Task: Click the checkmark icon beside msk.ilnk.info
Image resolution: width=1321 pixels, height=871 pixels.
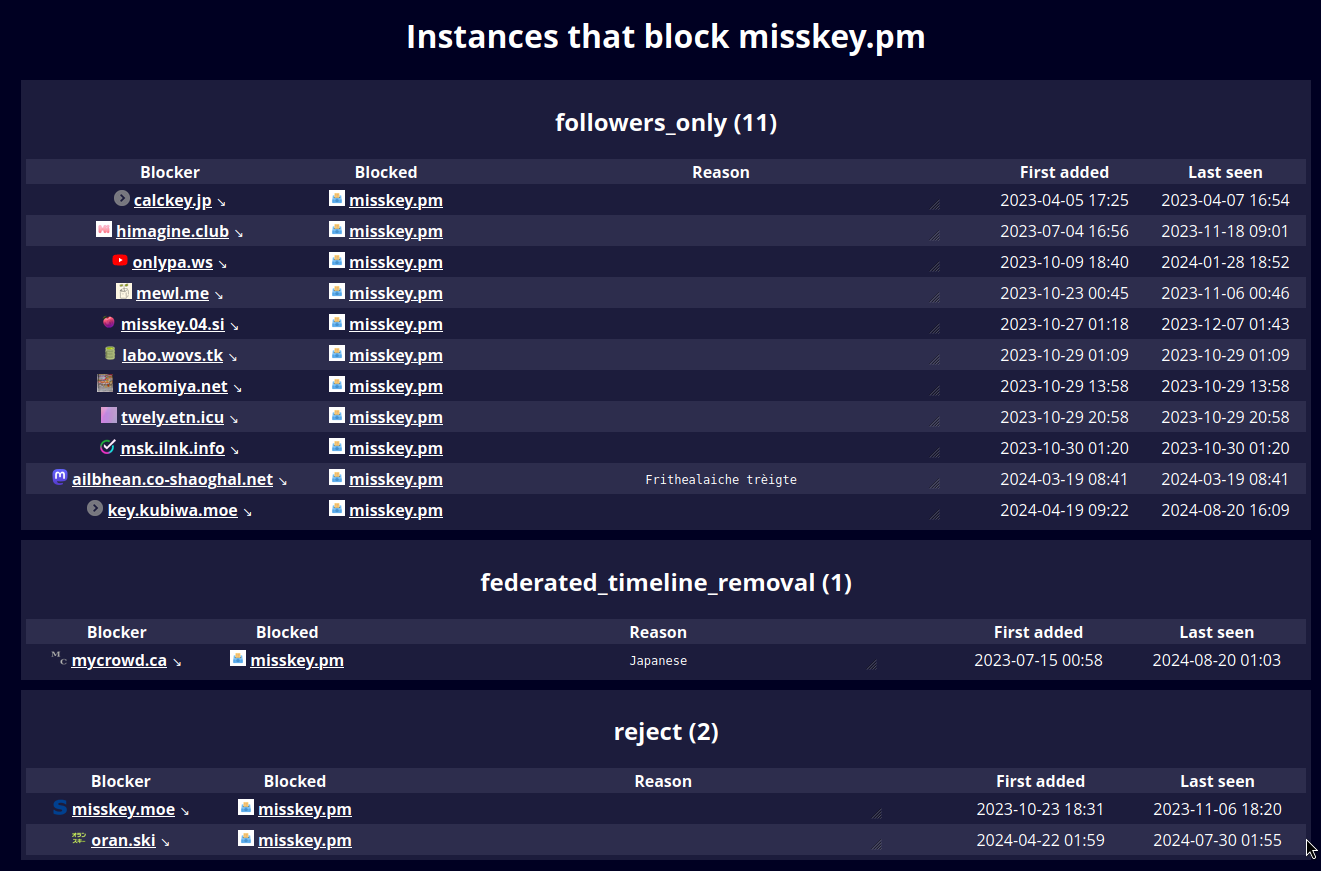Action: (x=108, y=447)
